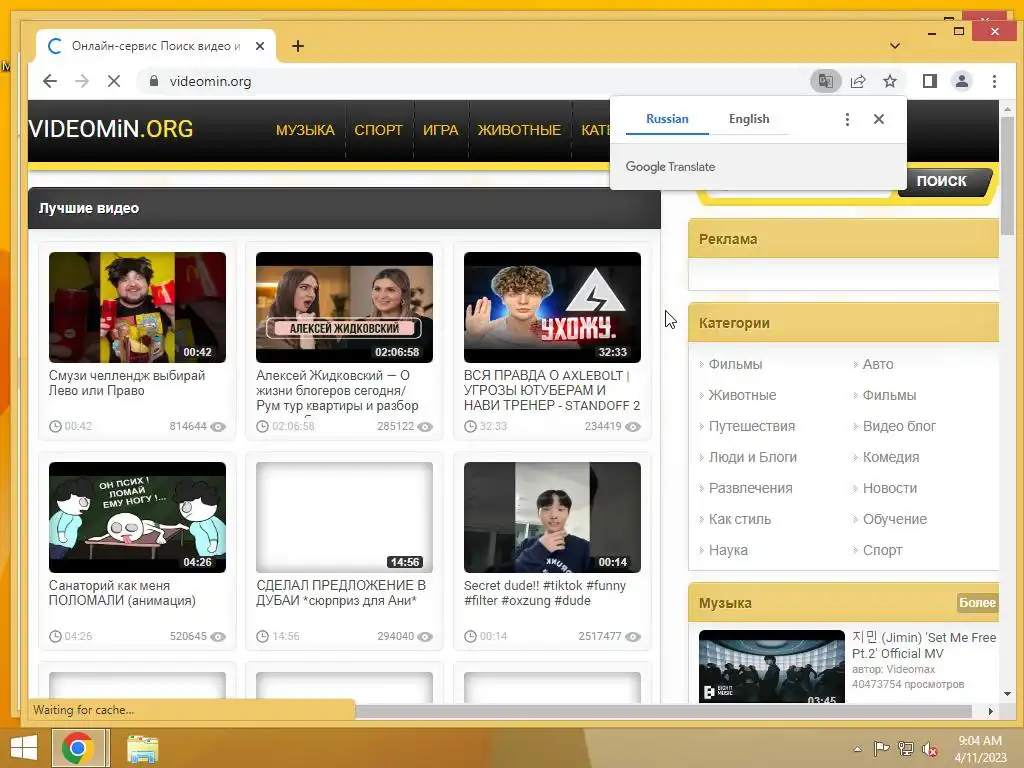Click title Смузи челлендж выбирай Лево или Право
This screenshot has height=768, width=1024.
click(x=127, y=383)
